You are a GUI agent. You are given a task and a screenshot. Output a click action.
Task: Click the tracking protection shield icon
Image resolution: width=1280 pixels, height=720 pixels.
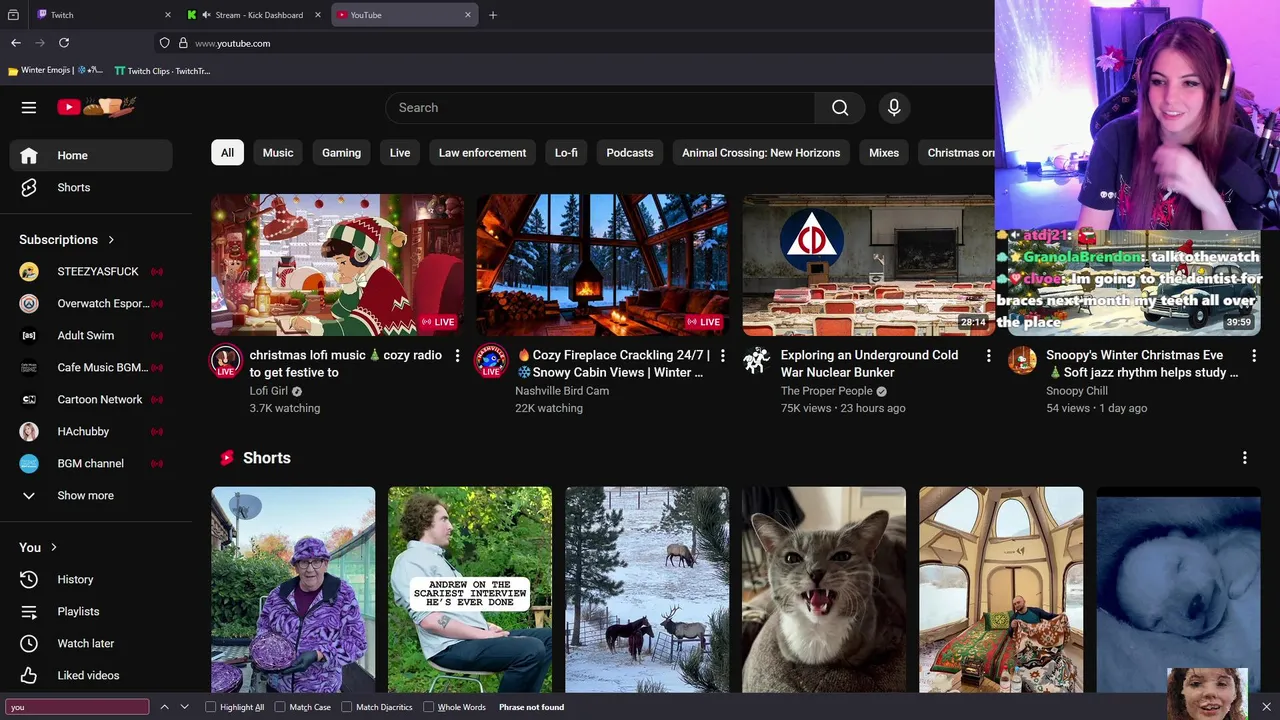[165, 43]
